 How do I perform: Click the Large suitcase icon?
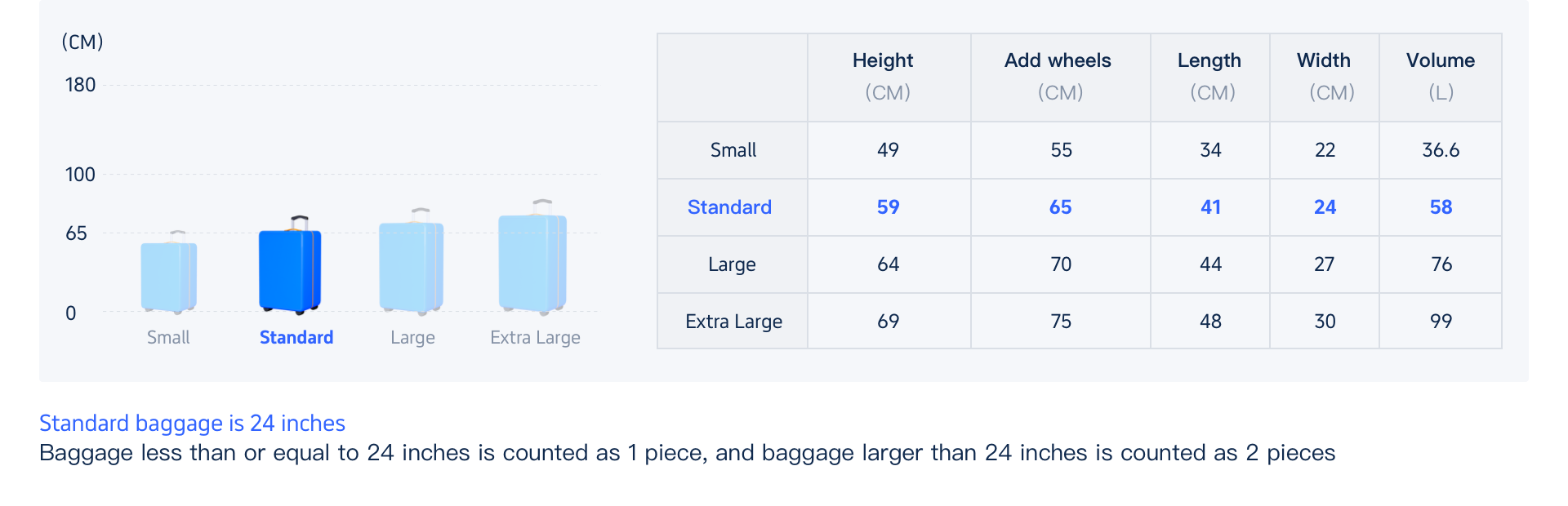pyautogui.click(x=412, y=266)
